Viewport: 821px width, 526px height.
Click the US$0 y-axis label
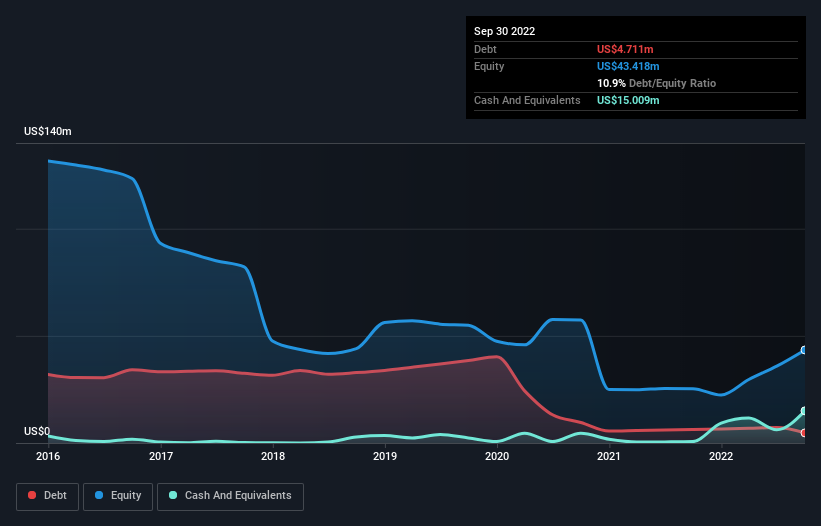[37, 431]
